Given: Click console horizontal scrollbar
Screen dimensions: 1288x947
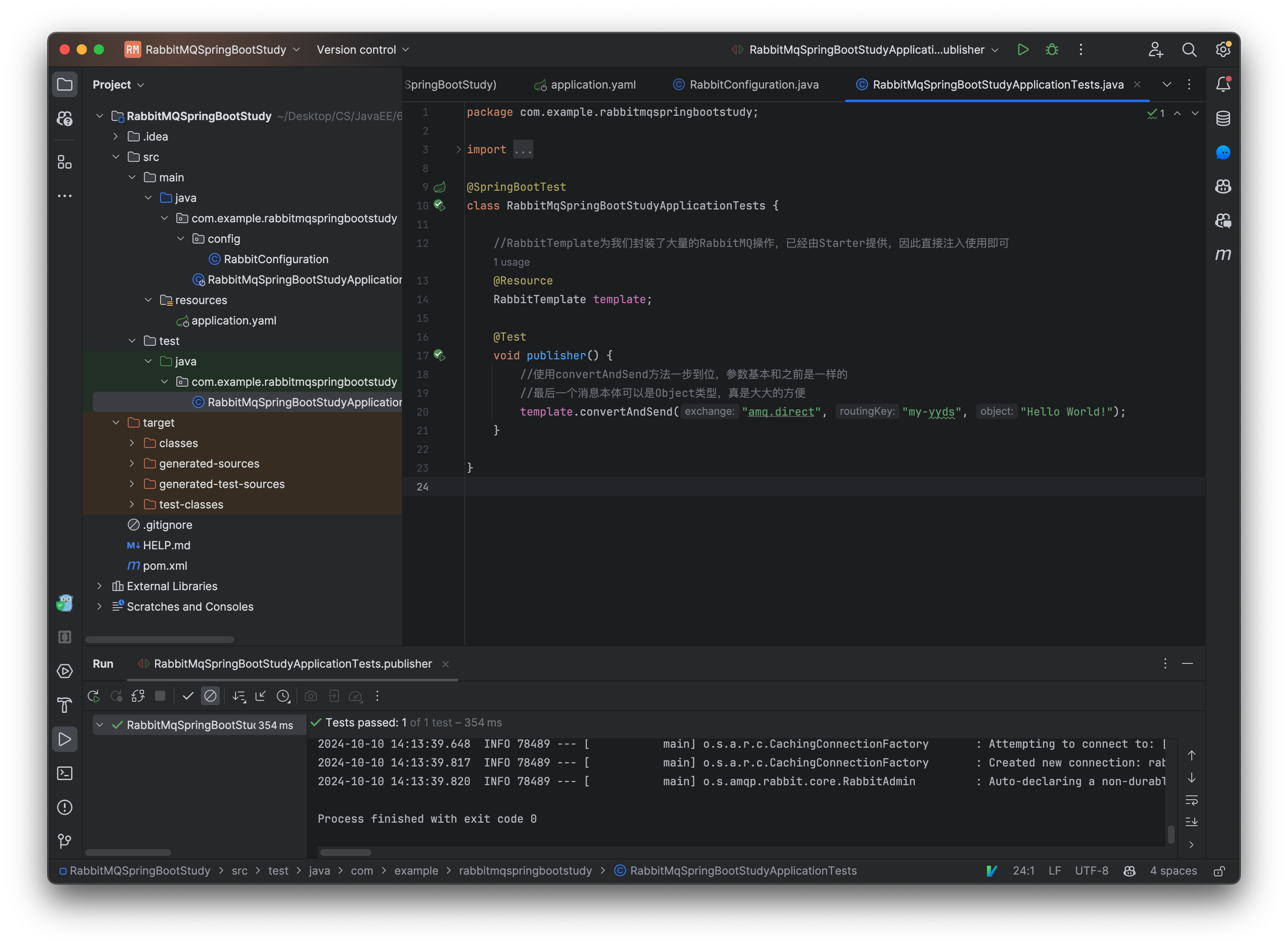Looking at the screenshot, I should pyautogui.click(x=345, y=852).
